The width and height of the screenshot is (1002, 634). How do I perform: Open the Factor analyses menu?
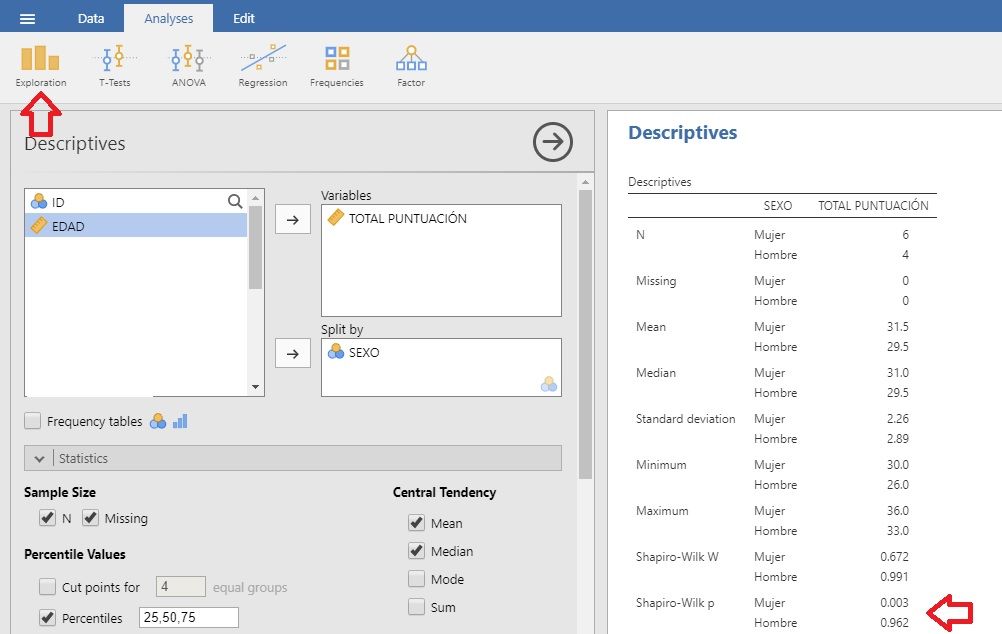[411, 65]
